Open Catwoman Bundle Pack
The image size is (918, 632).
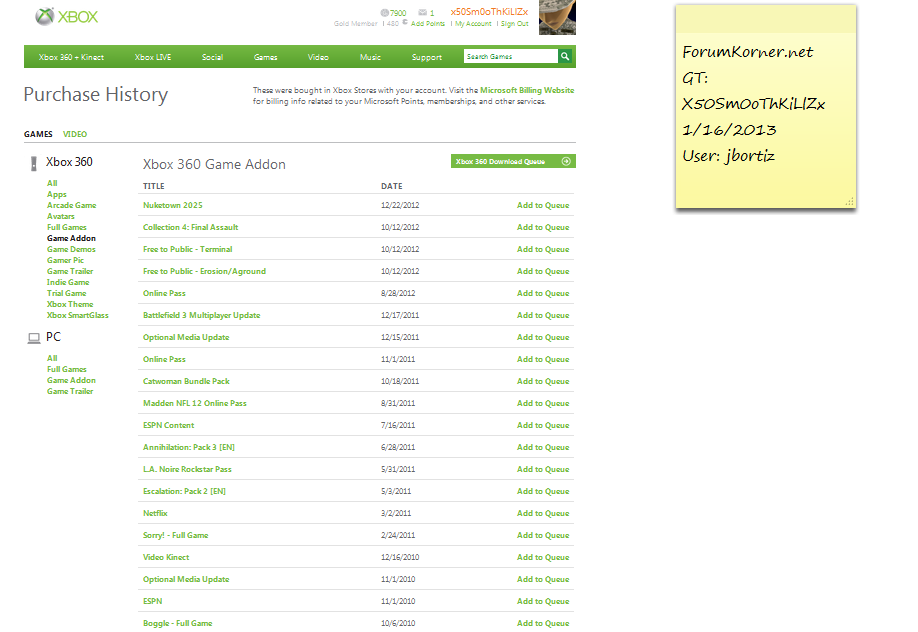[186, 381]
